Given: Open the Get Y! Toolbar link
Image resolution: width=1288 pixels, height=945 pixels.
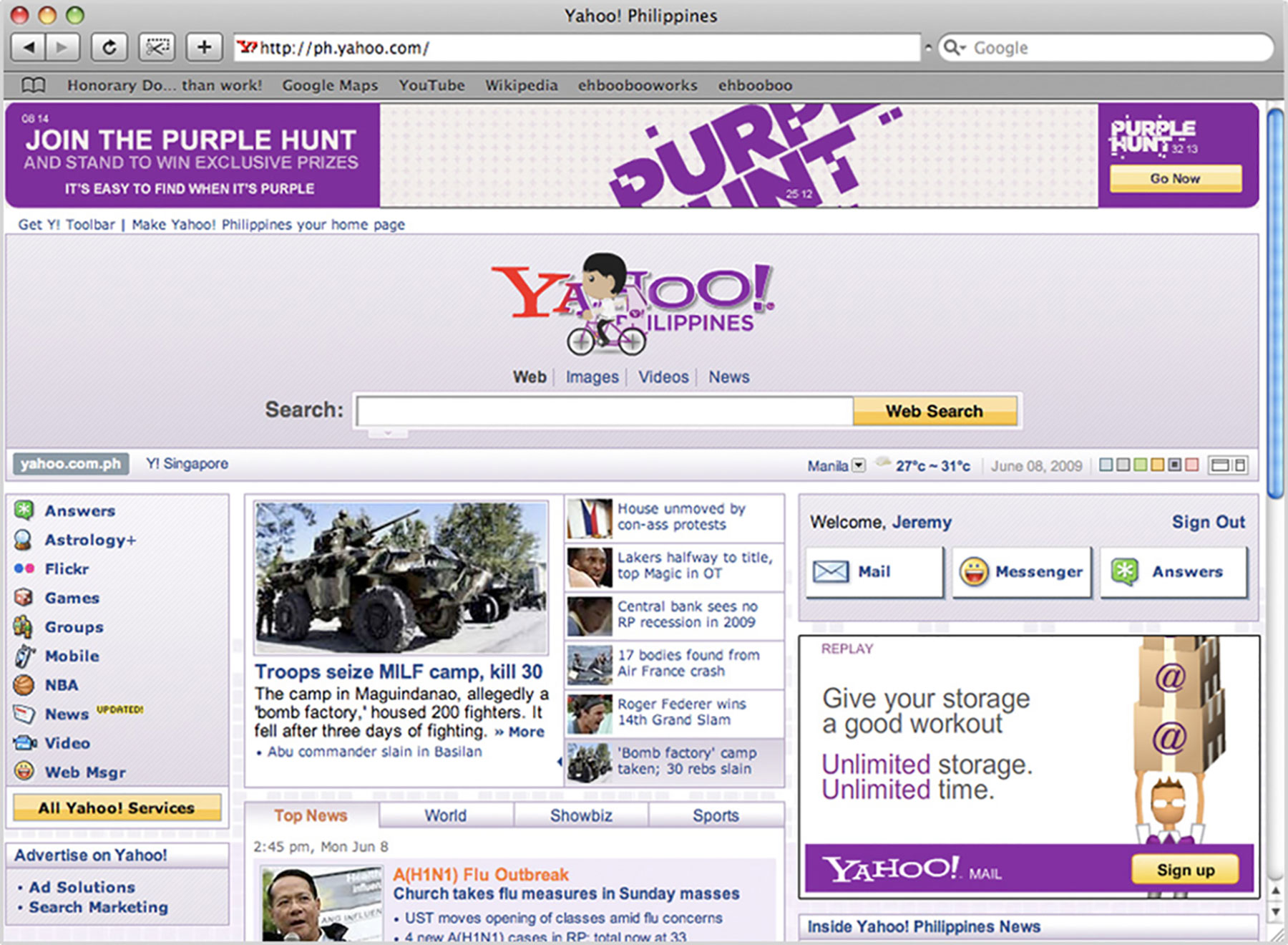Looking at the screenshot, I should [x=67, y=224].
